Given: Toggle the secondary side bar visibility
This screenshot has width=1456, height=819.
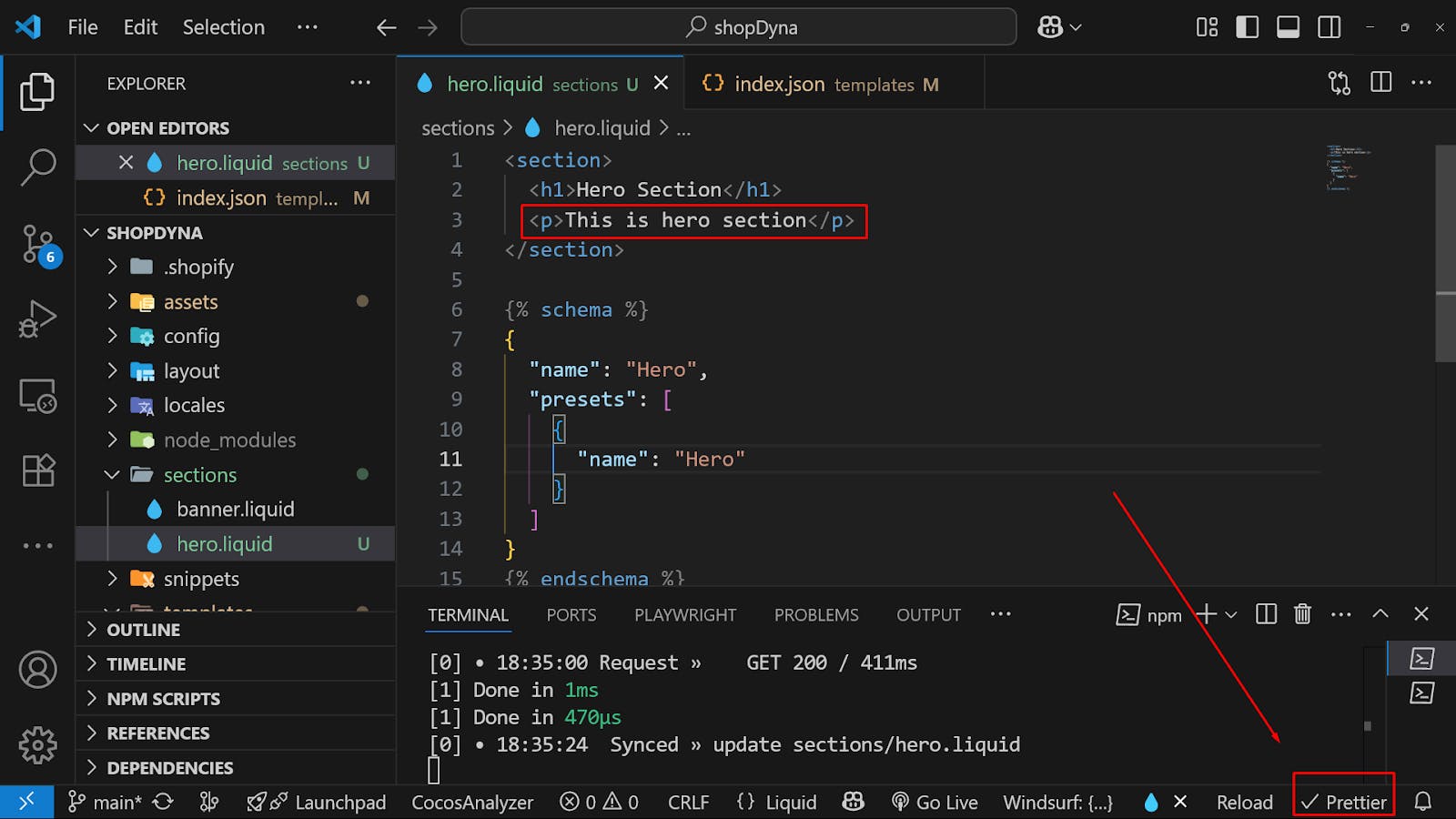Looking at the screenshot, I should [1329, 27].
